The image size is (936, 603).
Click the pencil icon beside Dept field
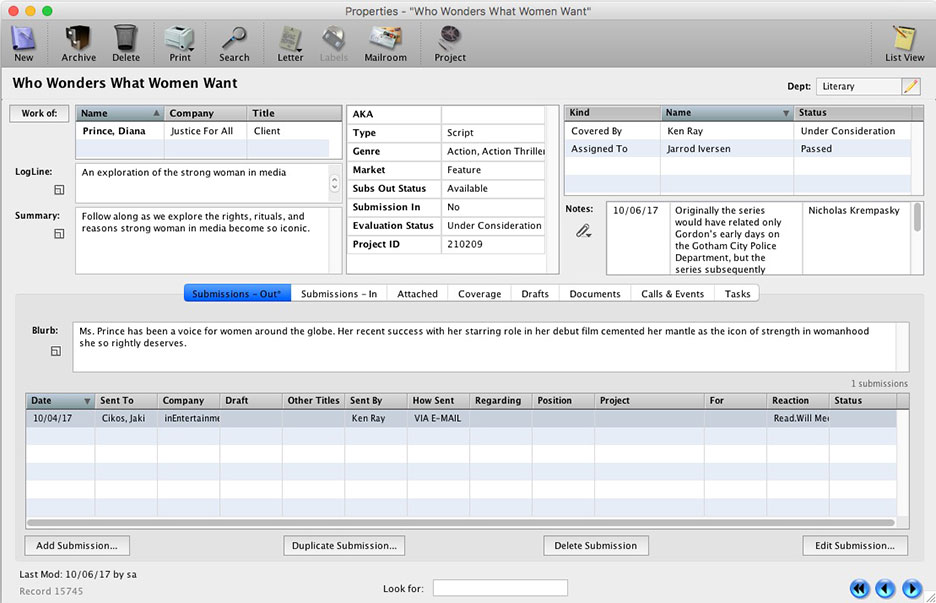tap(911, 87)
